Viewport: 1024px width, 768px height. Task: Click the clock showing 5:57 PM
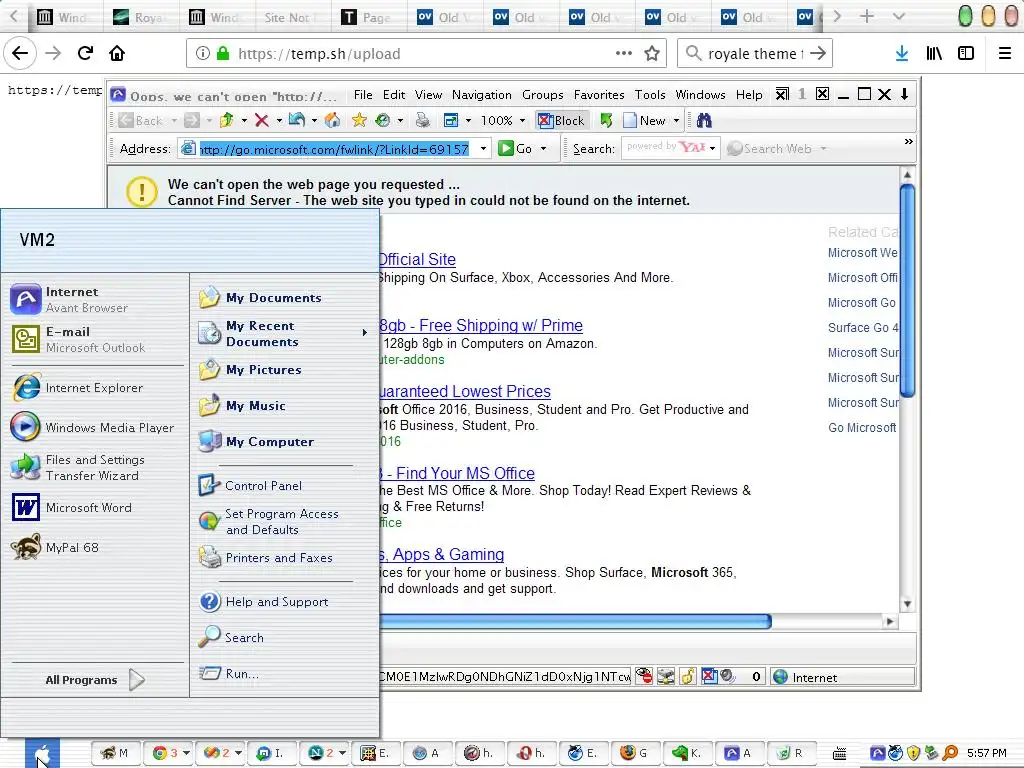point(987,753)
